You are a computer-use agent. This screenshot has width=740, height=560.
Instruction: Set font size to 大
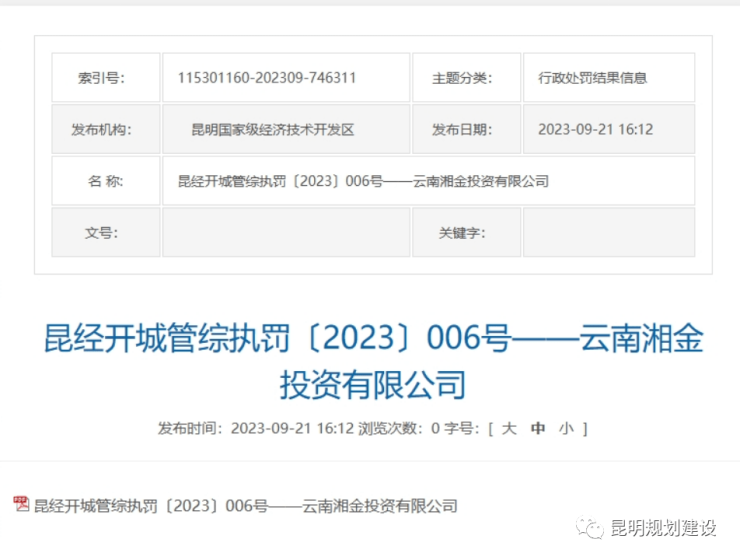coord(509,428)
